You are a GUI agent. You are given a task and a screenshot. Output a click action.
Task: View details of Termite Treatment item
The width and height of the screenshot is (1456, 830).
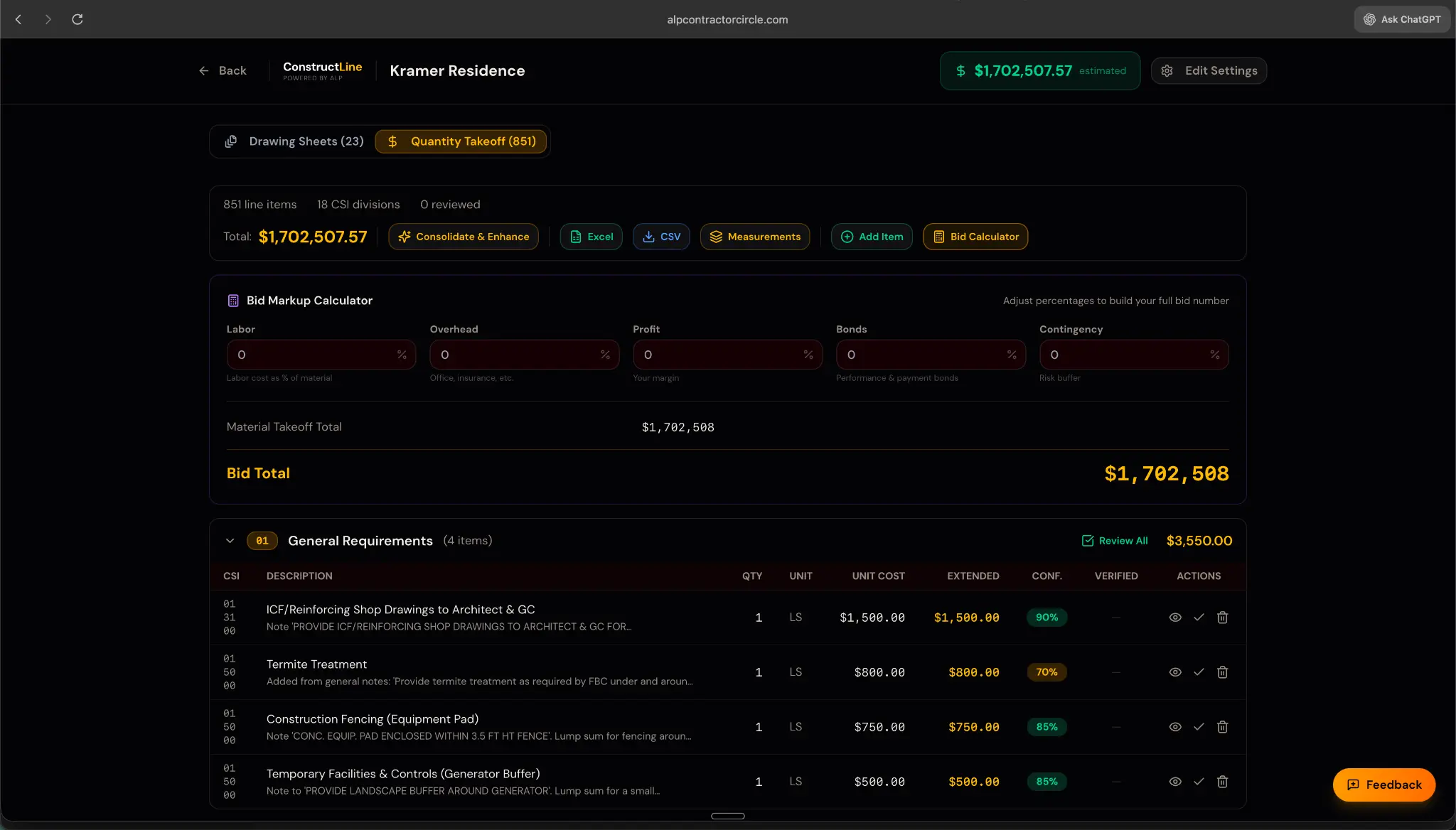click(x=1175, y=672)
